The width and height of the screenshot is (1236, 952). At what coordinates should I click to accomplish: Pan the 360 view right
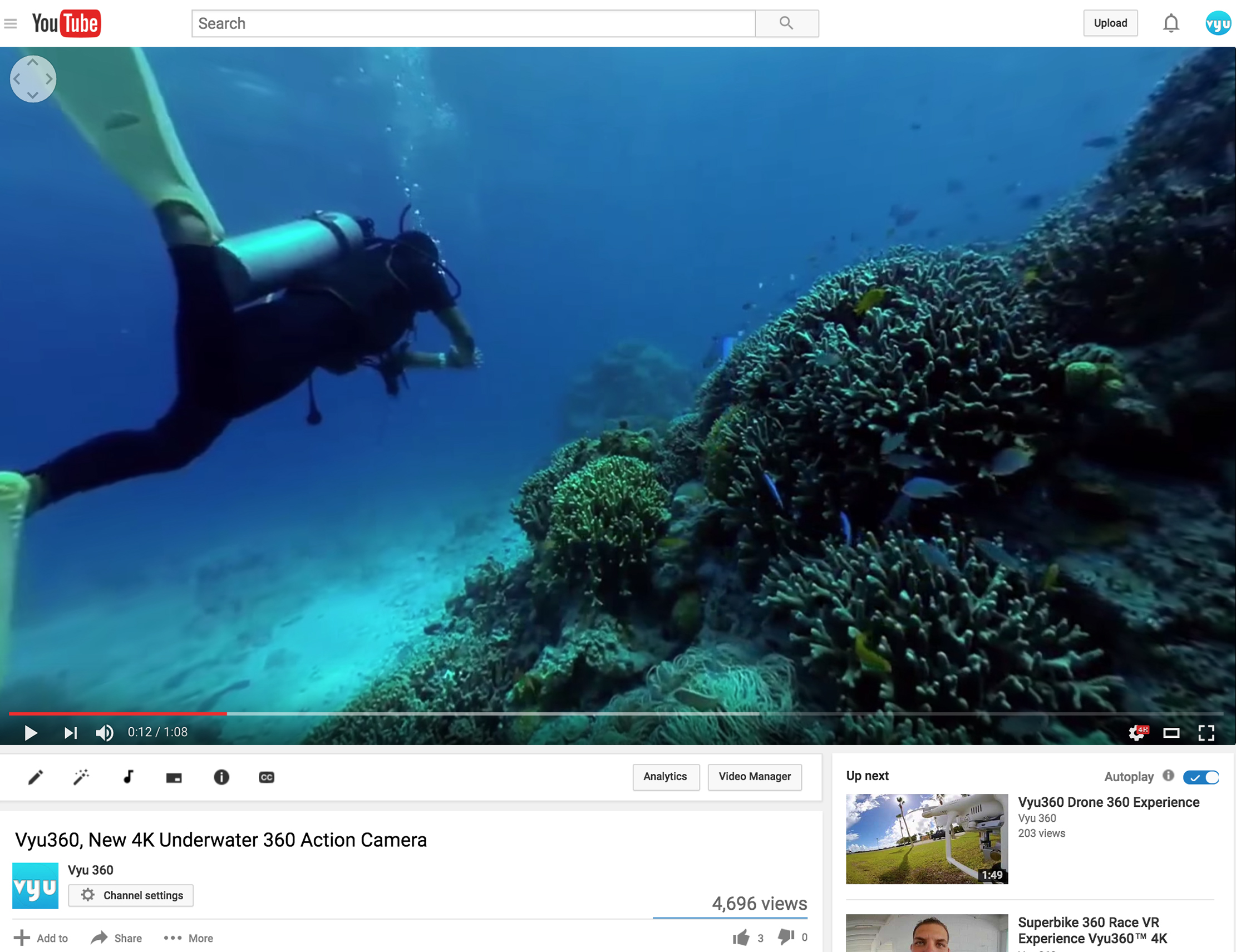tap(49, 78)
